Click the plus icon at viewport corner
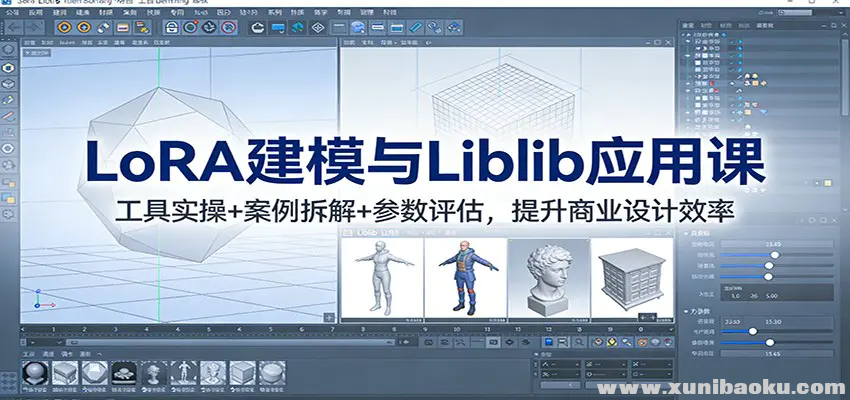Image resolution: width=850 pixels, height=400 pixels. [x=329, y=317]
